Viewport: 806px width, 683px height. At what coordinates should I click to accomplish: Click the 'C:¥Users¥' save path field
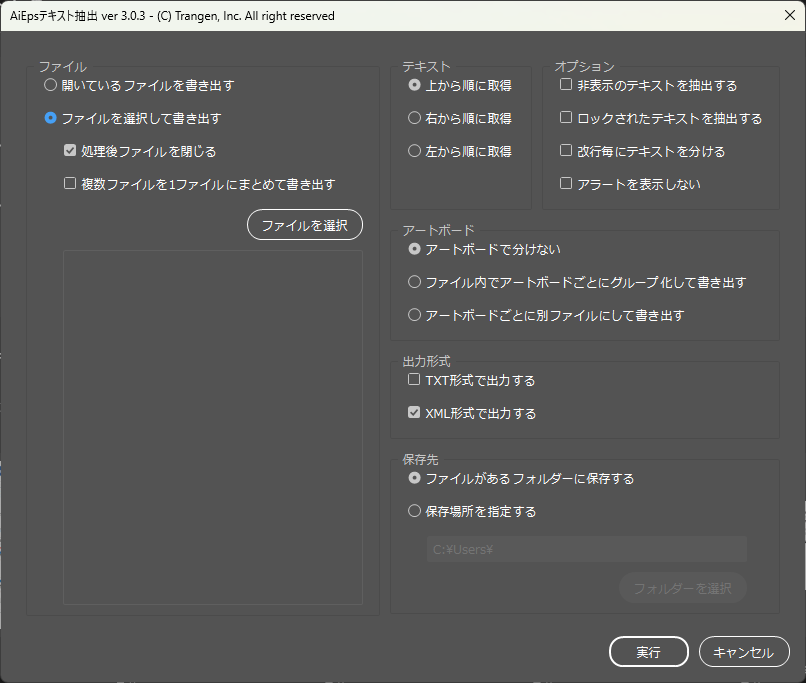(x=587, y=549)
